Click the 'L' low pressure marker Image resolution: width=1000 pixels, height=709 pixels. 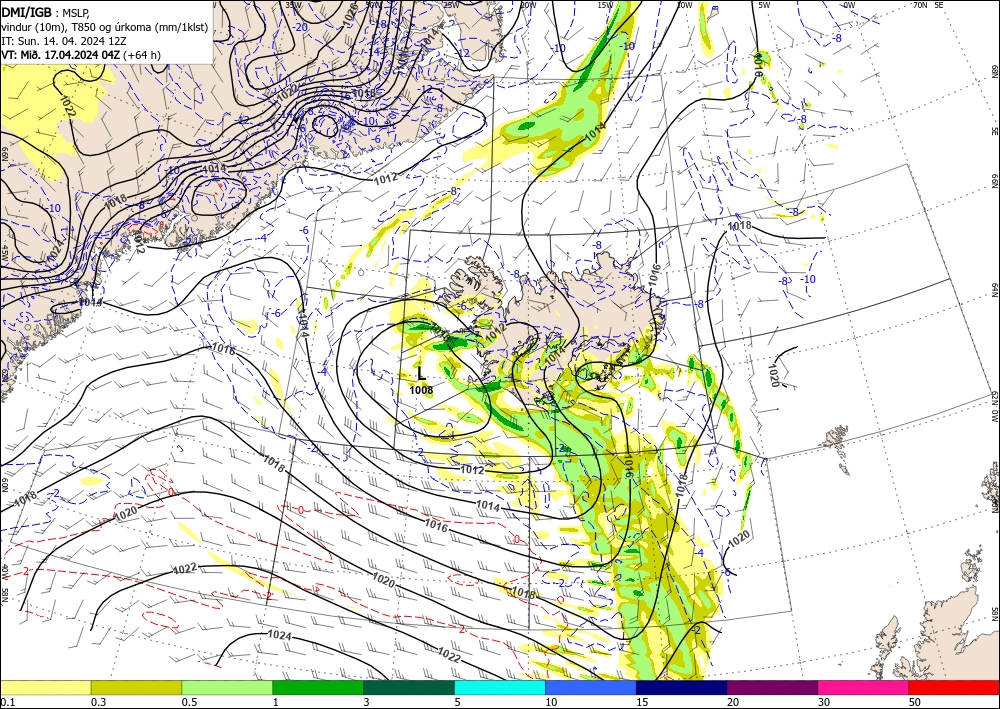click(x=421, y=374)
